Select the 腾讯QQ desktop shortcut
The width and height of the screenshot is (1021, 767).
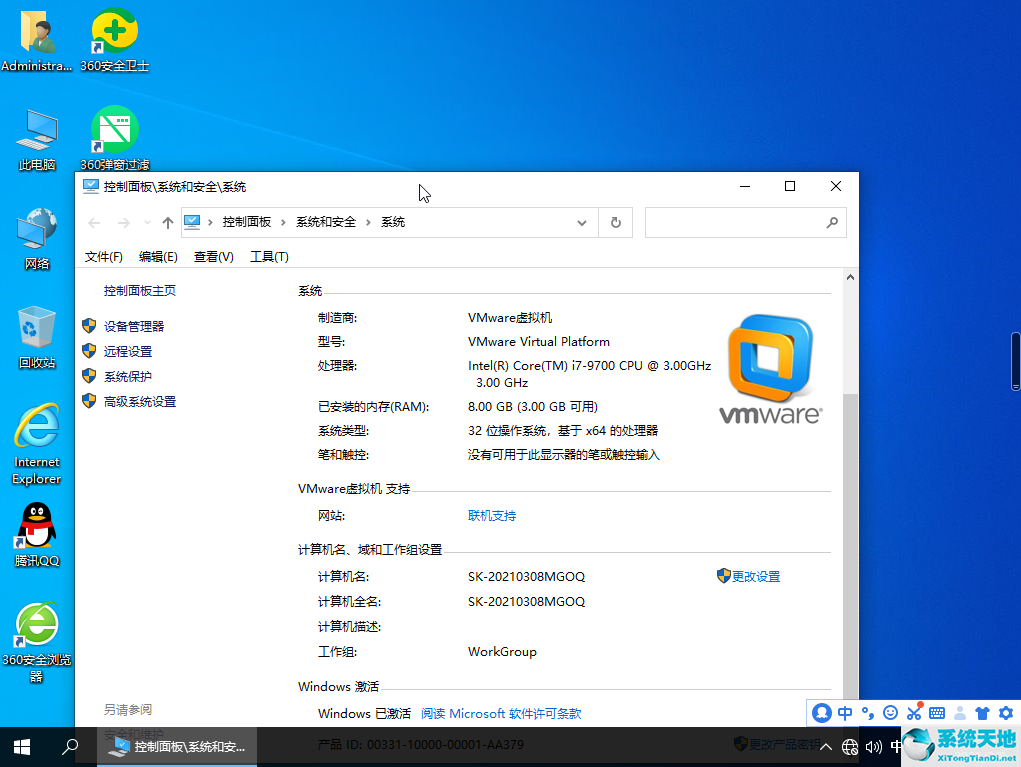click(x=36, y=535)
